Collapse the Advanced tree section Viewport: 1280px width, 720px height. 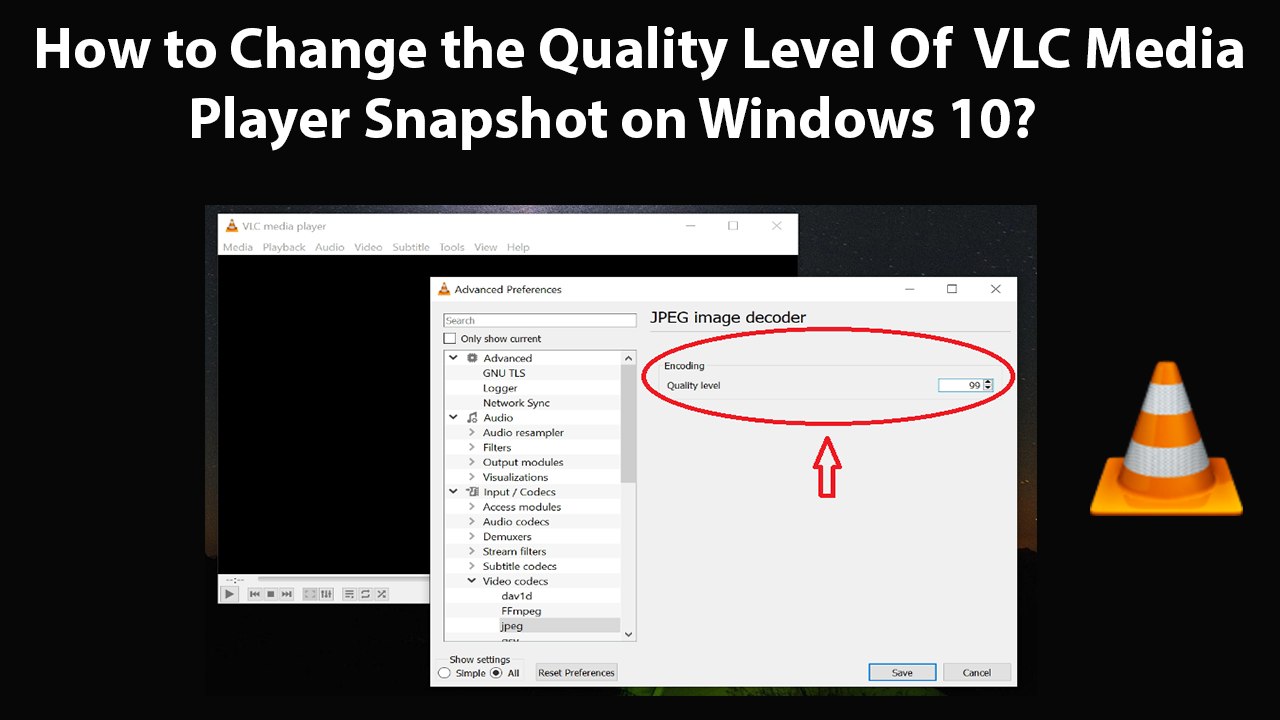click(453, 358)
